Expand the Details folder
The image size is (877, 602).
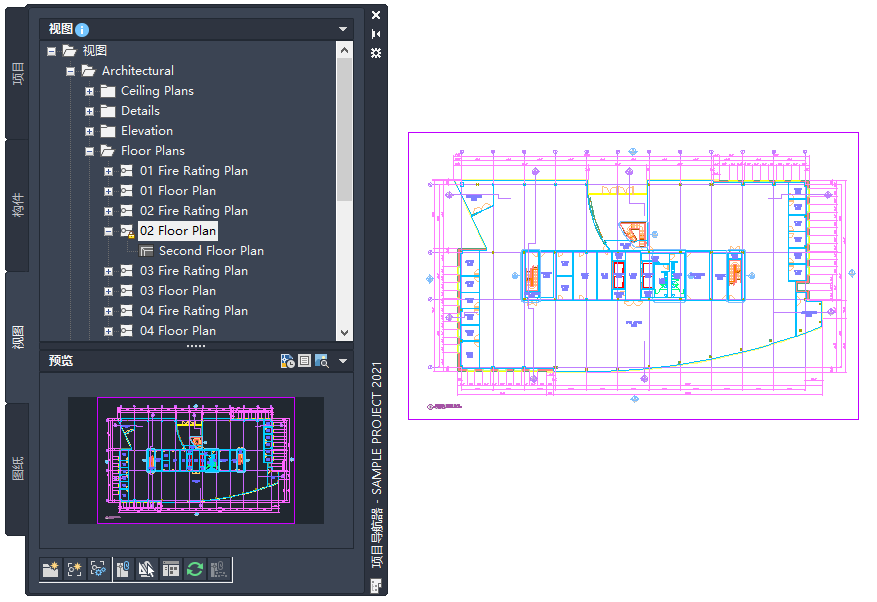89,111
